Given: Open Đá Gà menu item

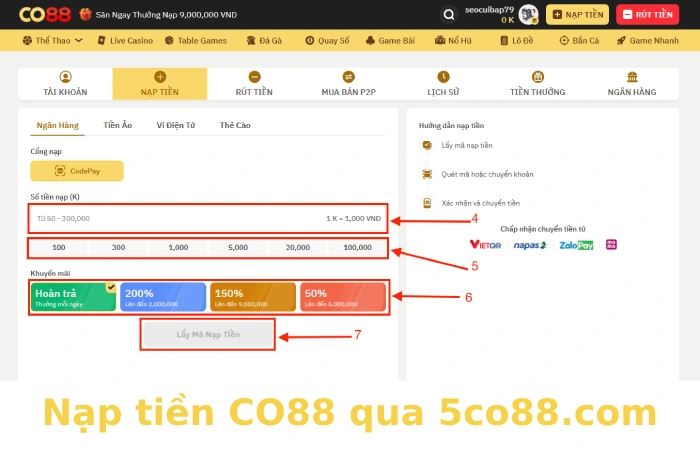Looking at the screenshot, I should click(264, 41).
